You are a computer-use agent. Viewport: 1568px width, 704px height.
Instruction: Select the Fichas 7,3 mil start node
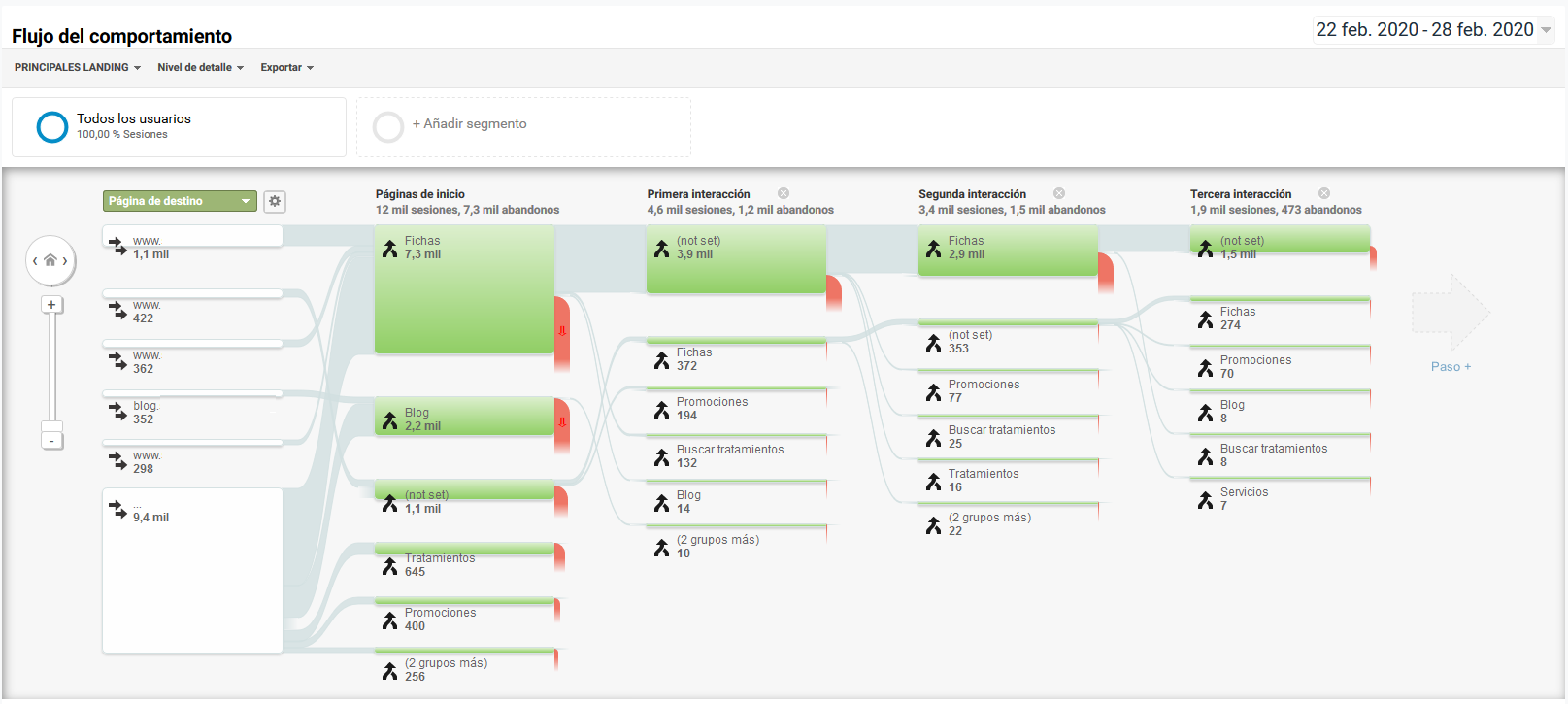(464, 289)
